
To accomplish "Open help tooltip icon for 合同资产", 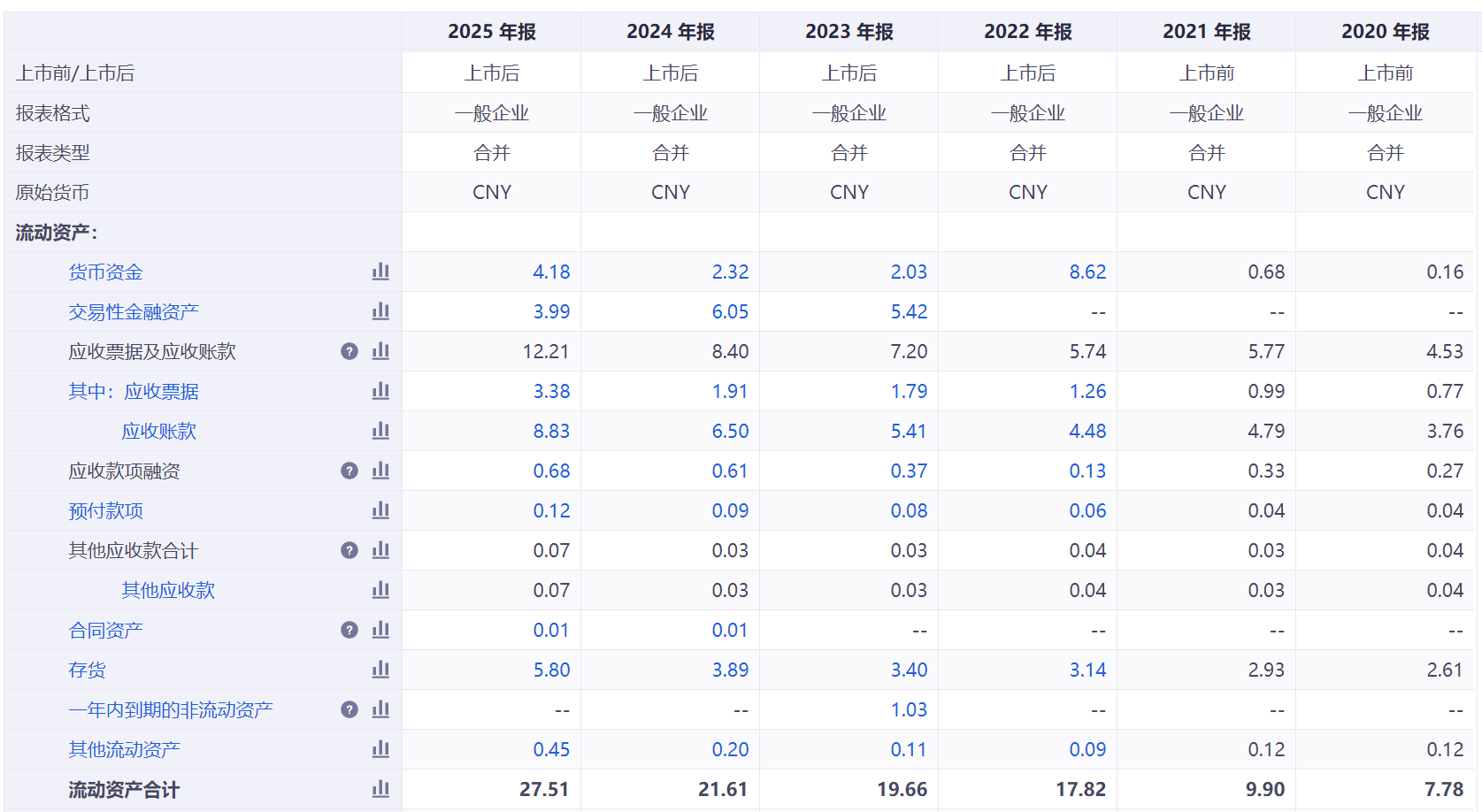I will [349, 630].
